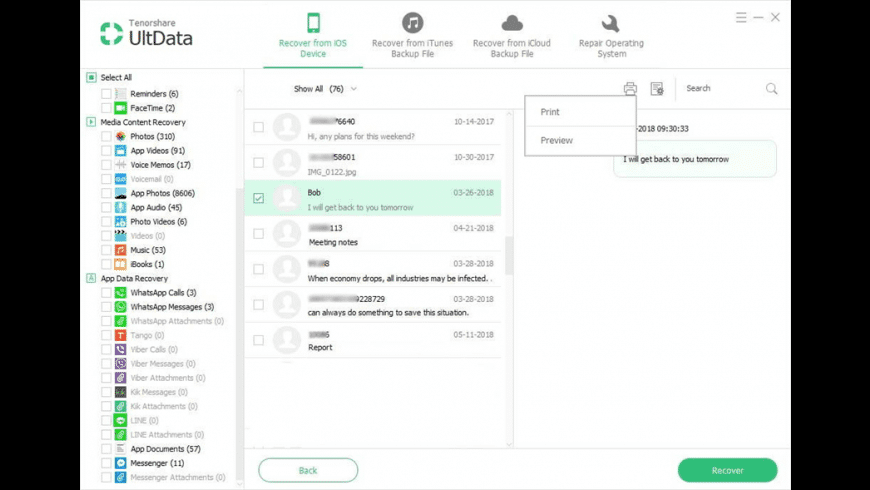
Task: Click the App Videos icon
Action: coord(120,151)
